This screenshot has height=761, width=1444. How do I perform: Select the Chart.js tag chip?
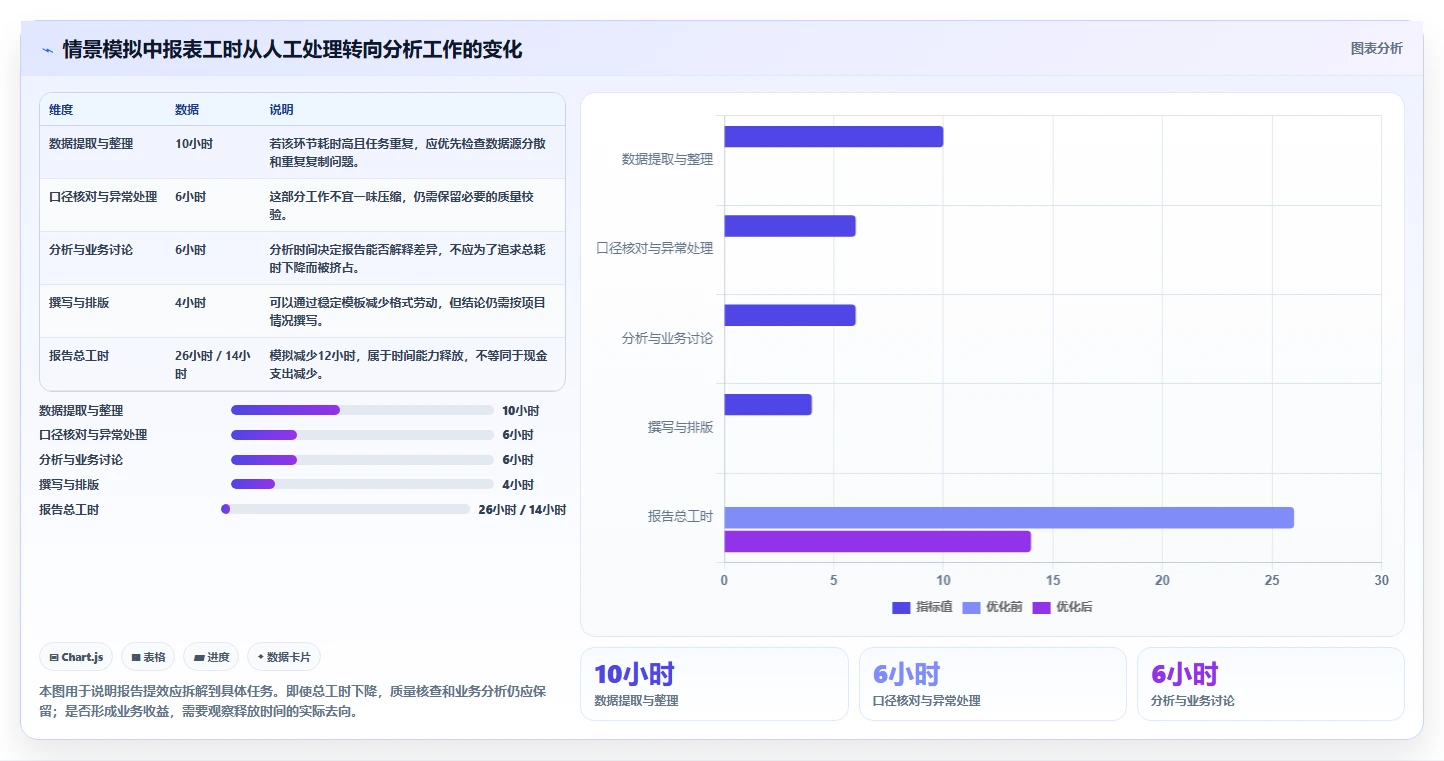pos(76,657)
